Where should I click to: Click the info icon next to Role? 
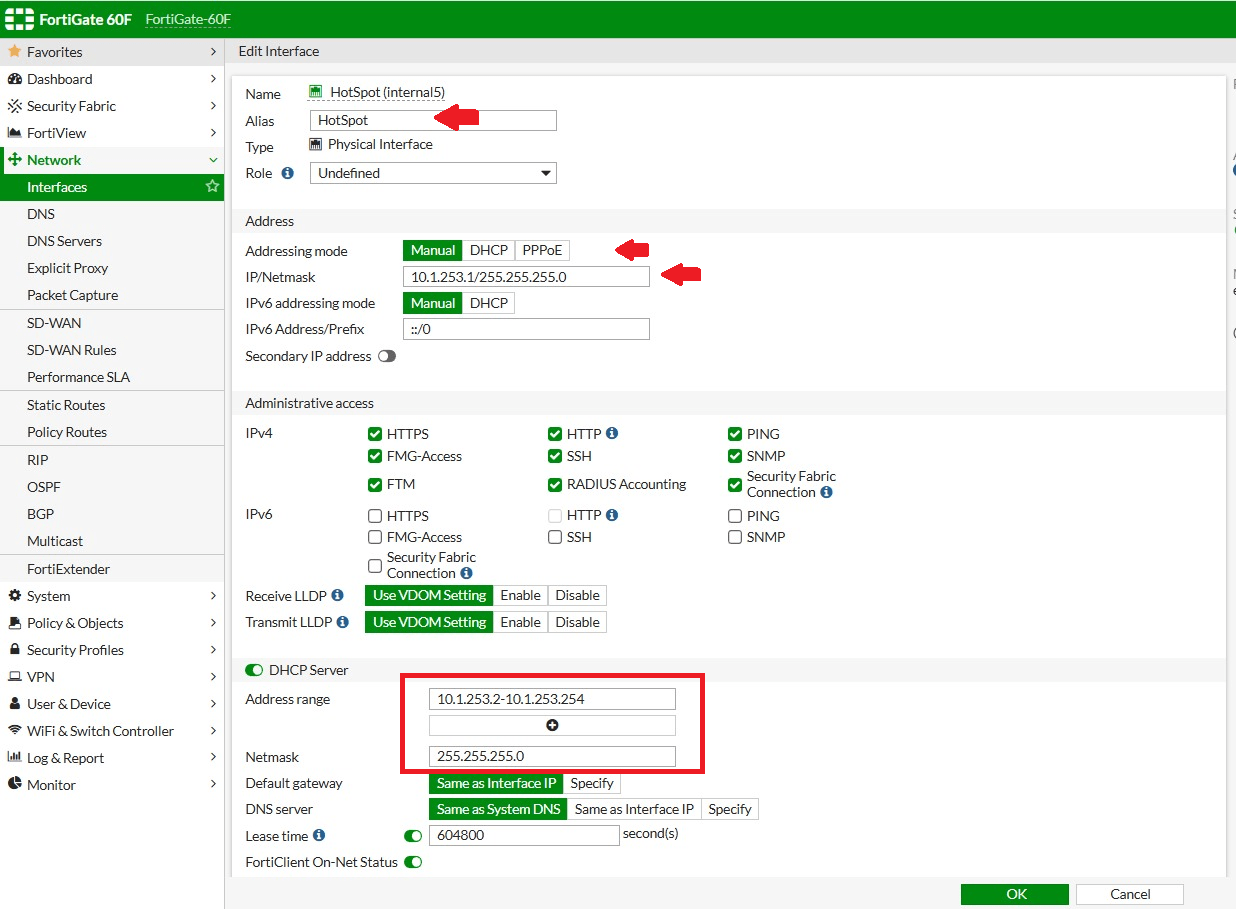(x=288, y=173)
